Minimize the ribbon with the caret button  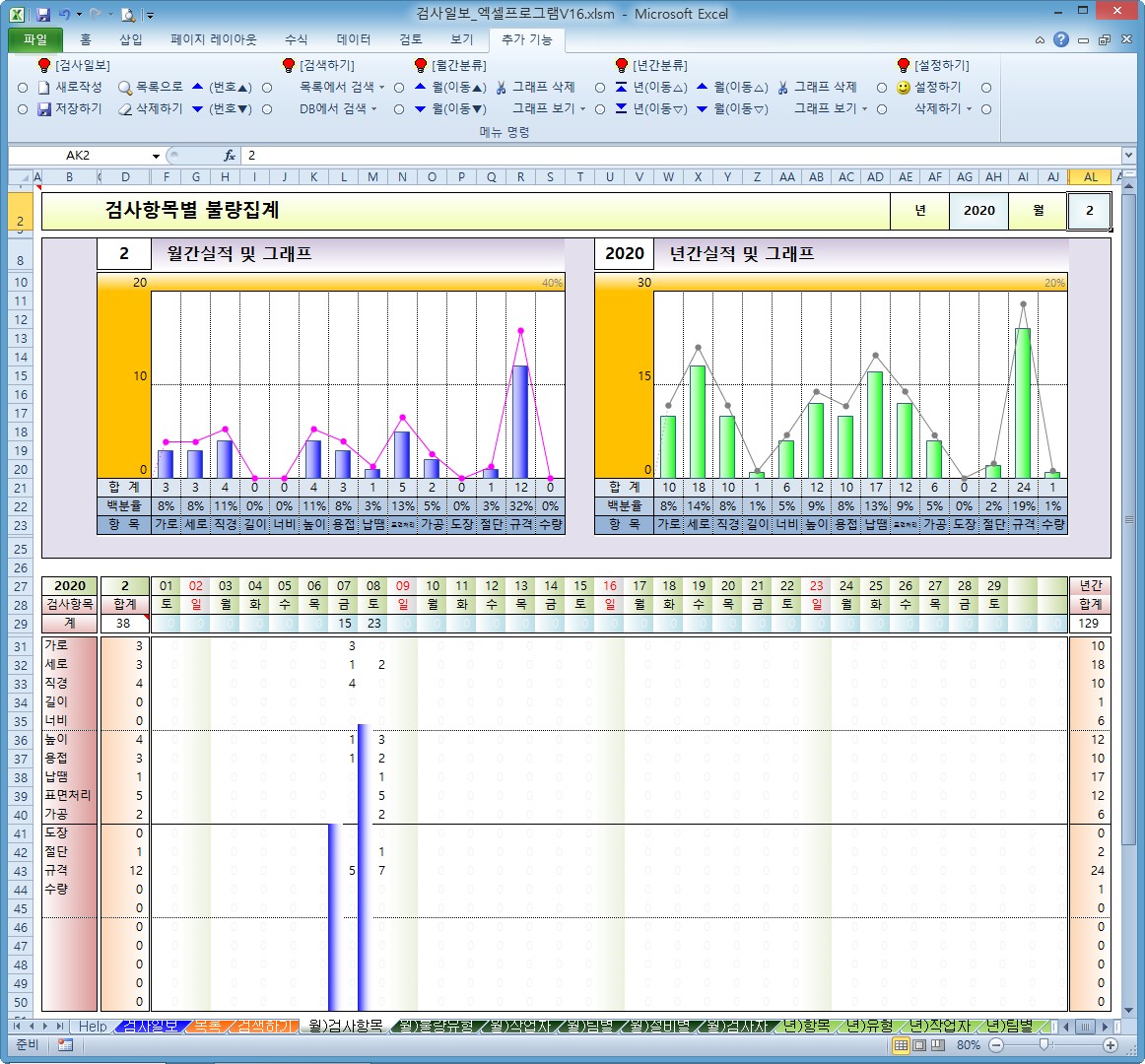point(1040,40)
